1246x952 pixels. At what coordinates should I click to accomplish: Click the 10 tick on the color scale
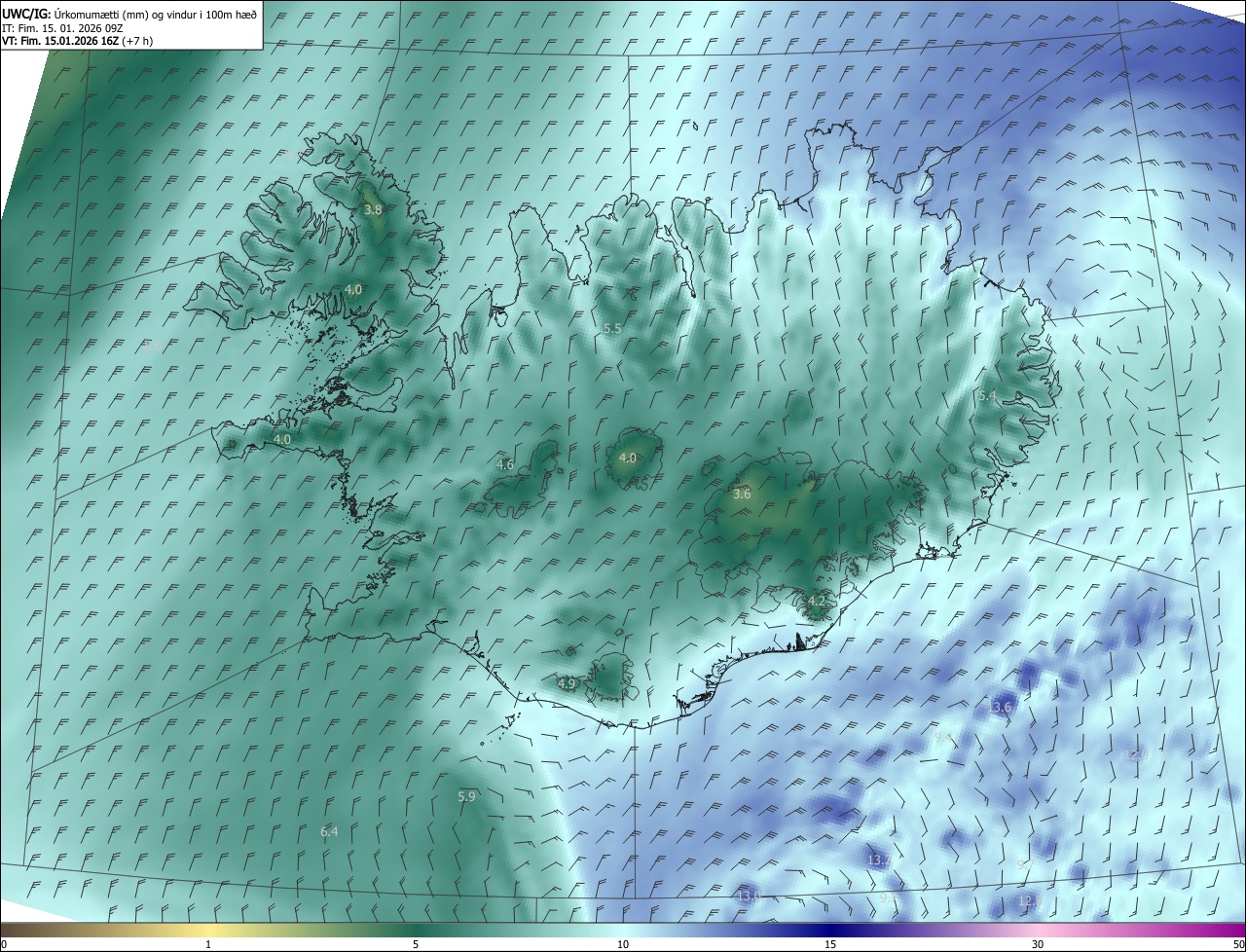pyautogui.click(x=623, y=944)
